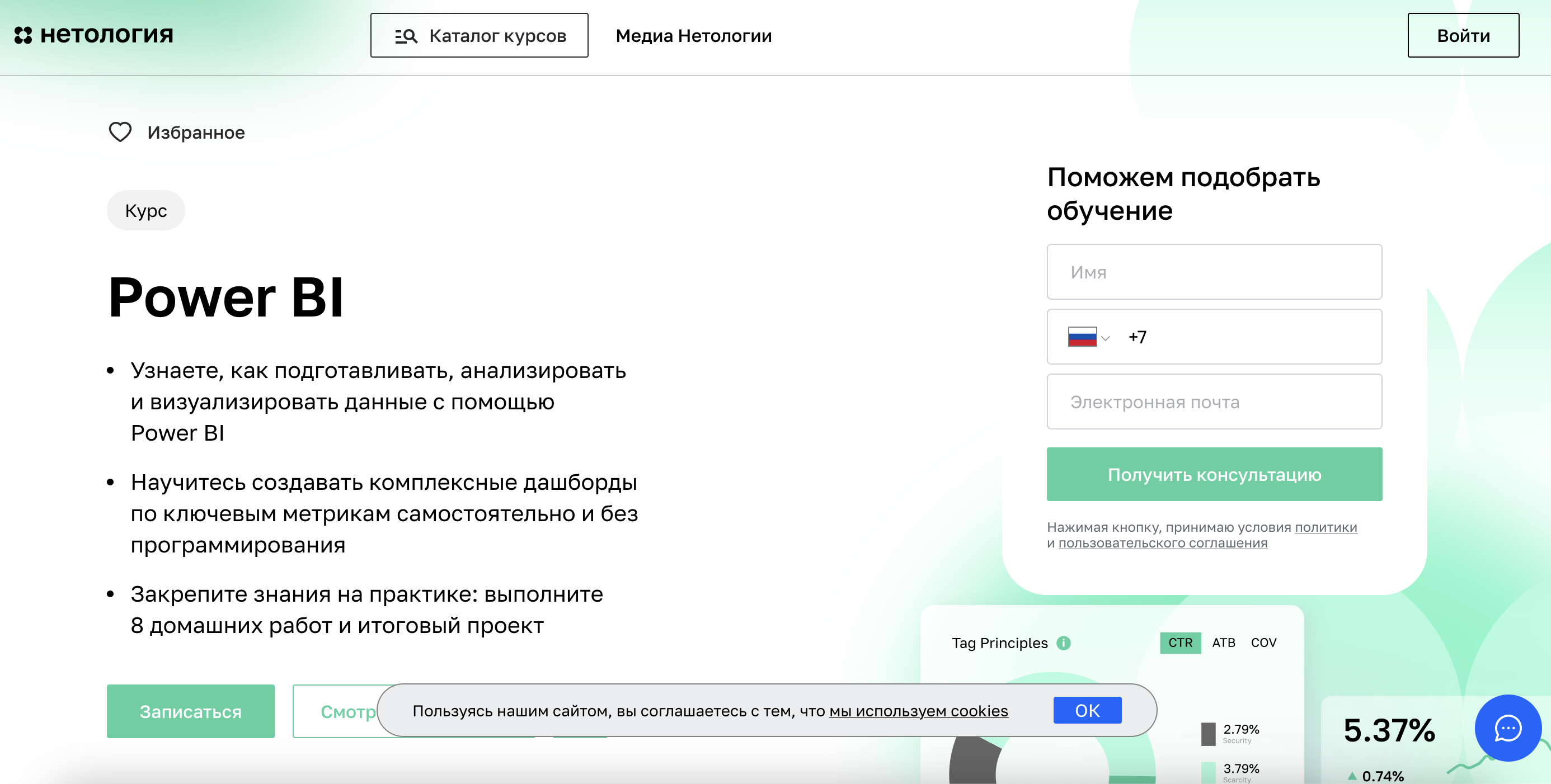
Task: Click the Курс tag
Action: [145, 211]
